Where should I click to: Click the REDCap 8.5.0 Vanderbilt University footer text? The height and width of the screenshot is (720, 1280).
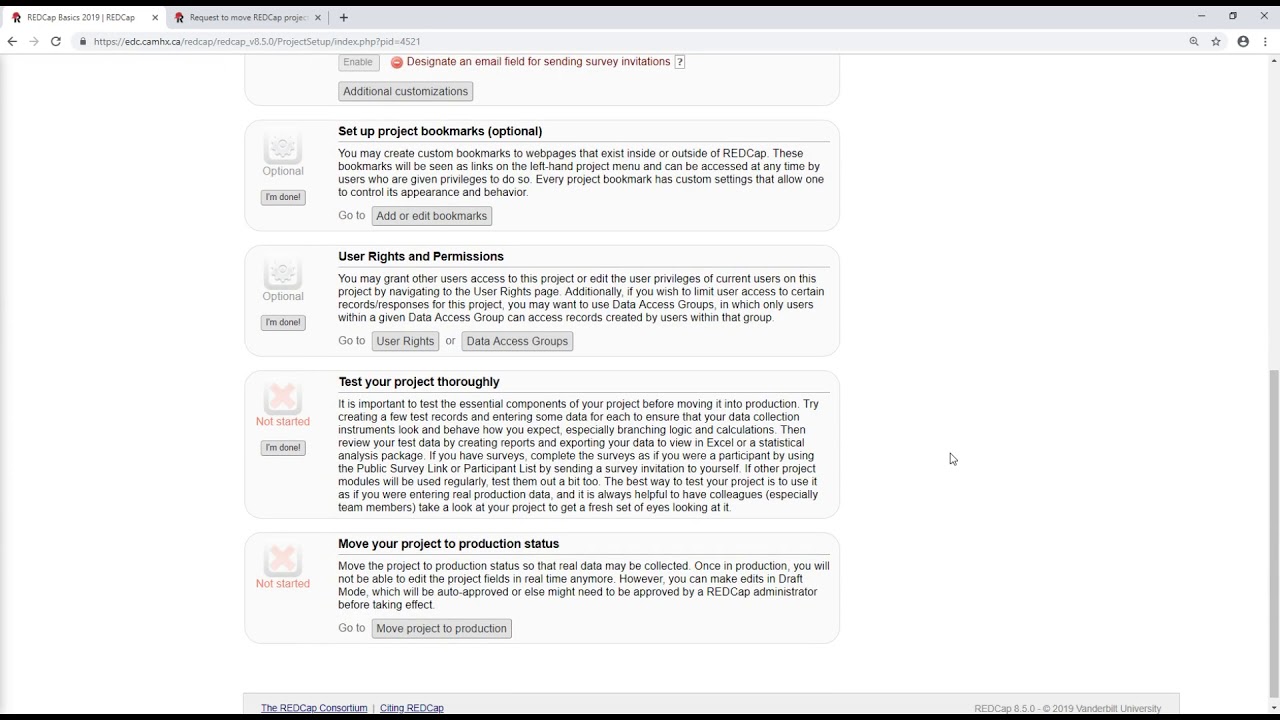(x=1068, y=709)
